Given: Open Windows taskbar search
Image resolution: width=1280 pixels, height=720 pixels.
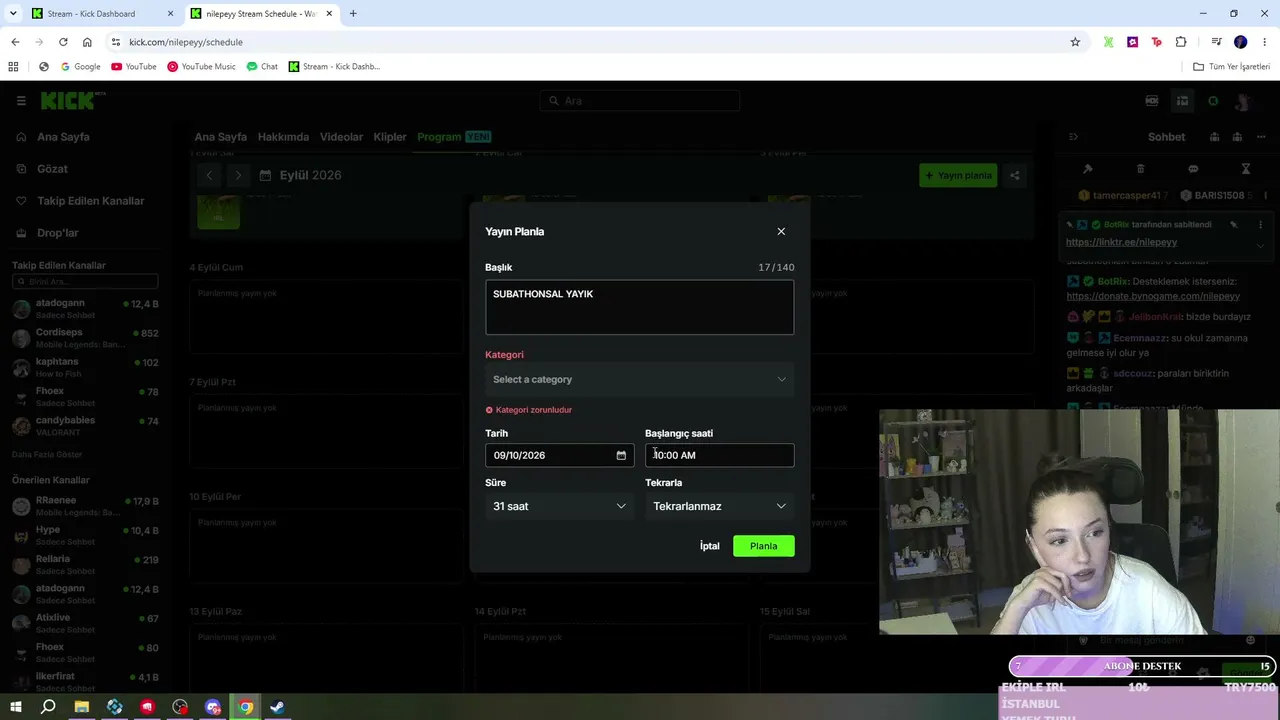Looking at the screenshot, I should (x=48, y=707).
